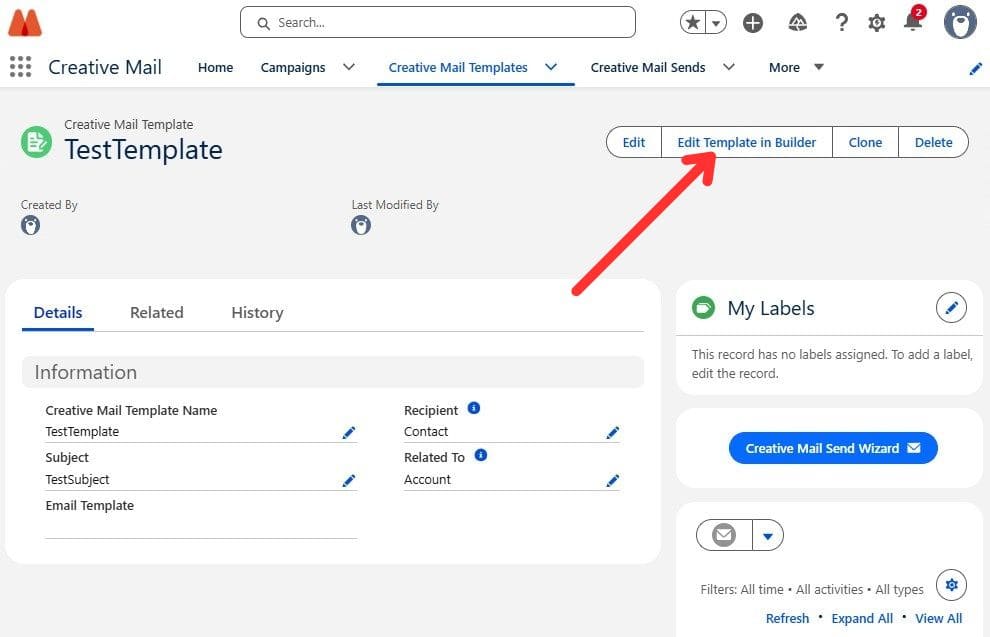Click the Favorites star icon
Viewport: 990px width, 637px height.
tap(693, 23)
